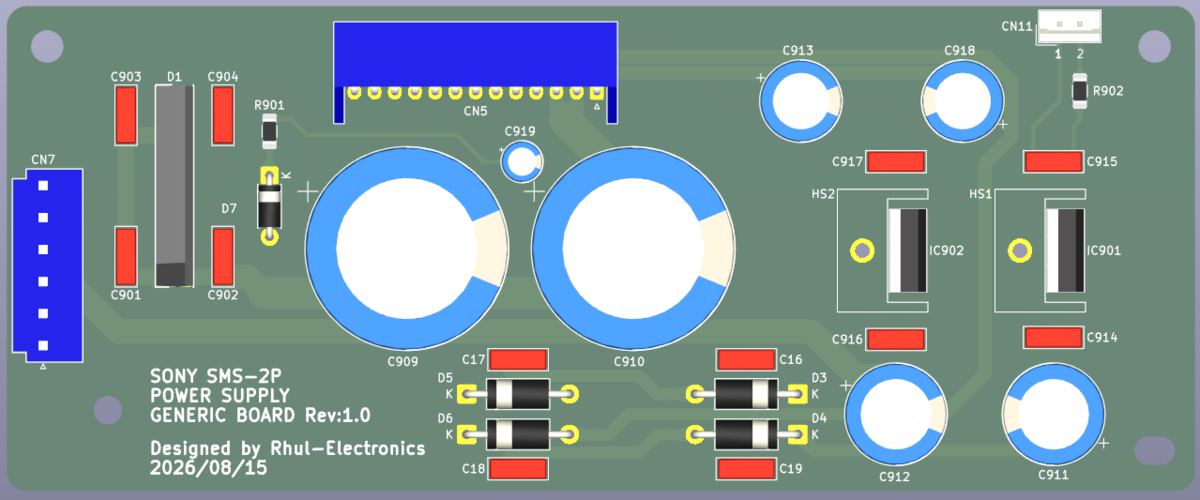This screenshot has width=1200, height=500.
Task: Click the CN7 reference label
Action: tap(43, 160)
